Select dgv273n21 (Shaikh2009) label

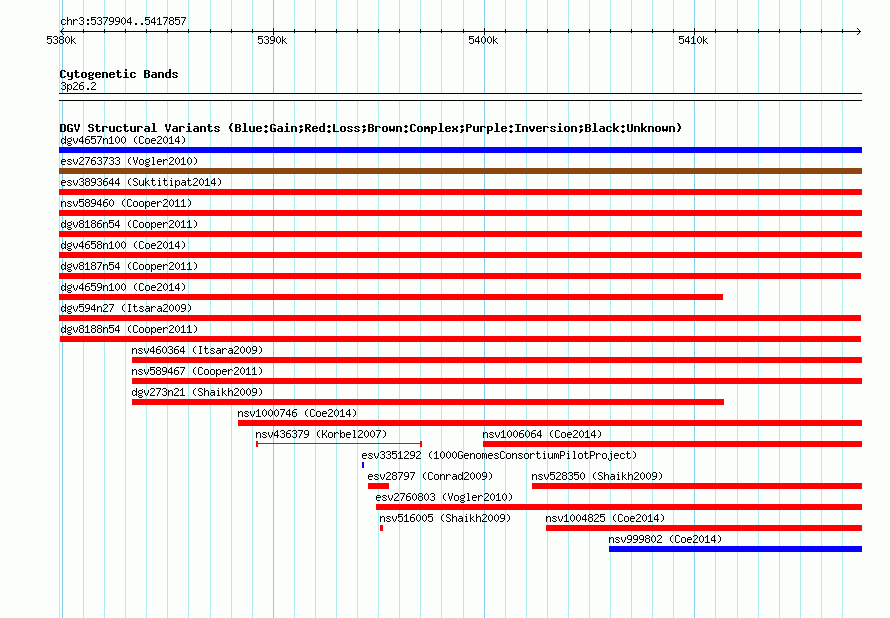(x=198, y=392)
